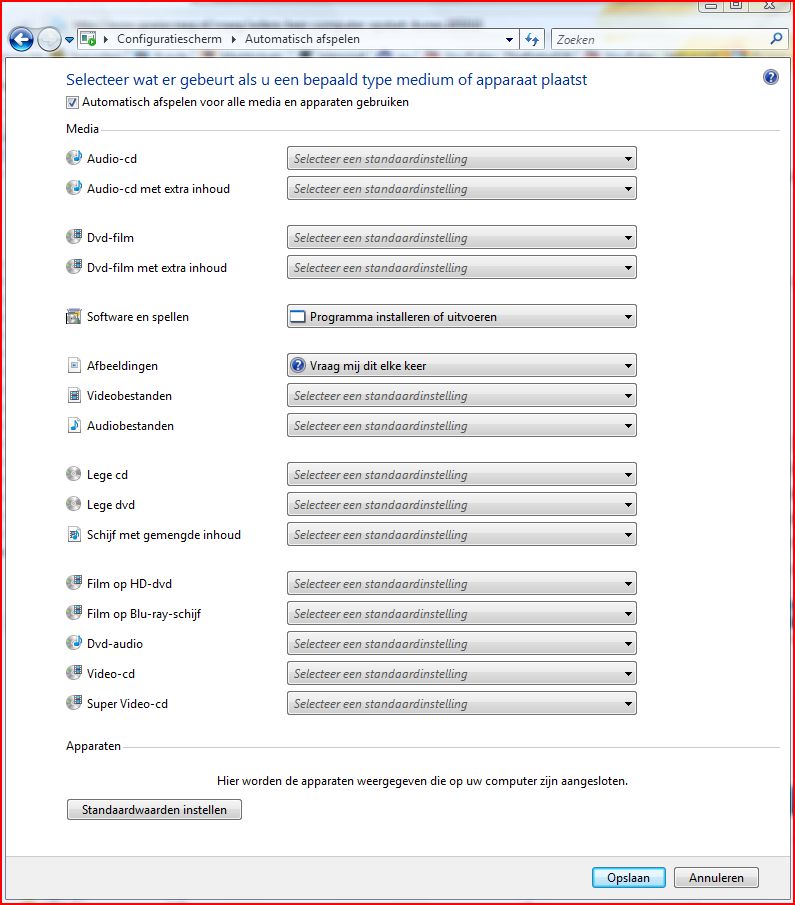Click Standaardwaarden instellen under Apparaten
The width and height of the screenshot is (795, 905).
click(154, 809)
